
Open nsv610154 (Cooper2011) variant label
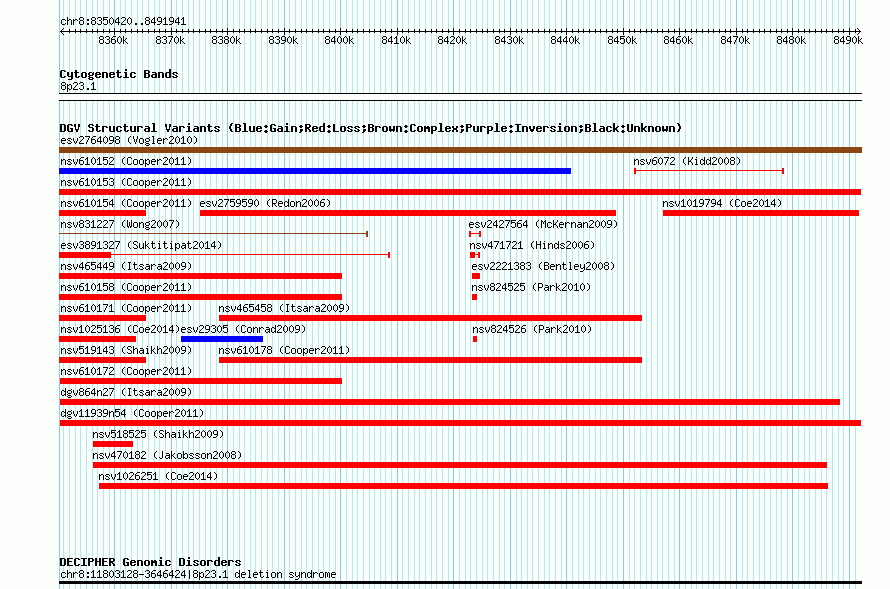[x=126, y=203]
